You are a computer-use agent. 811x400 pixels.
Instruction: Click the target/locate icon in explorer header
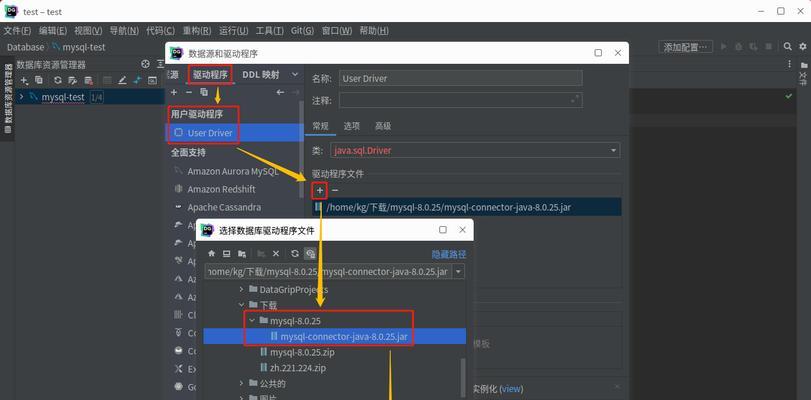[x=145, y=64]
